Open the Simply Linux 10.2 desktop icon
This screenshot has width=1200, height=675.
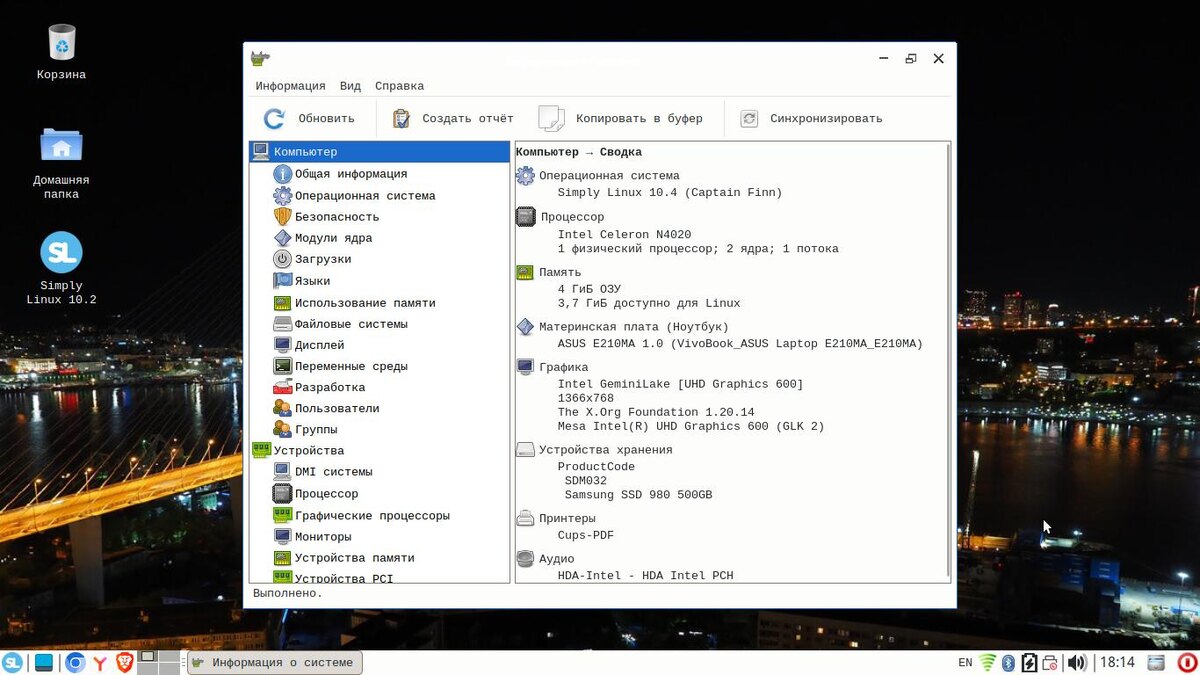pyautogui.click(x=62, y=252)
